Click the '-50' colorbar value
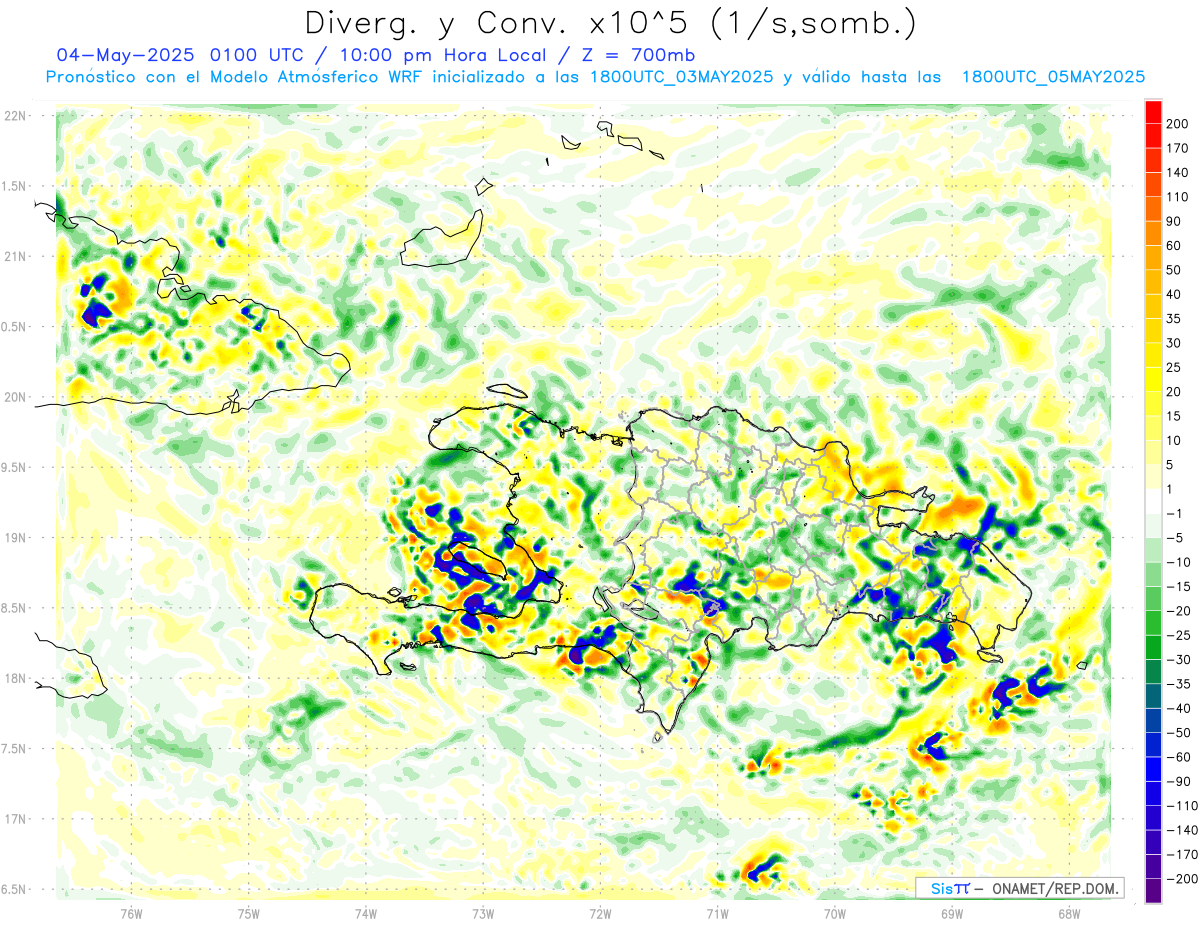This screenshot has width=1200, height=927. 1178,733
